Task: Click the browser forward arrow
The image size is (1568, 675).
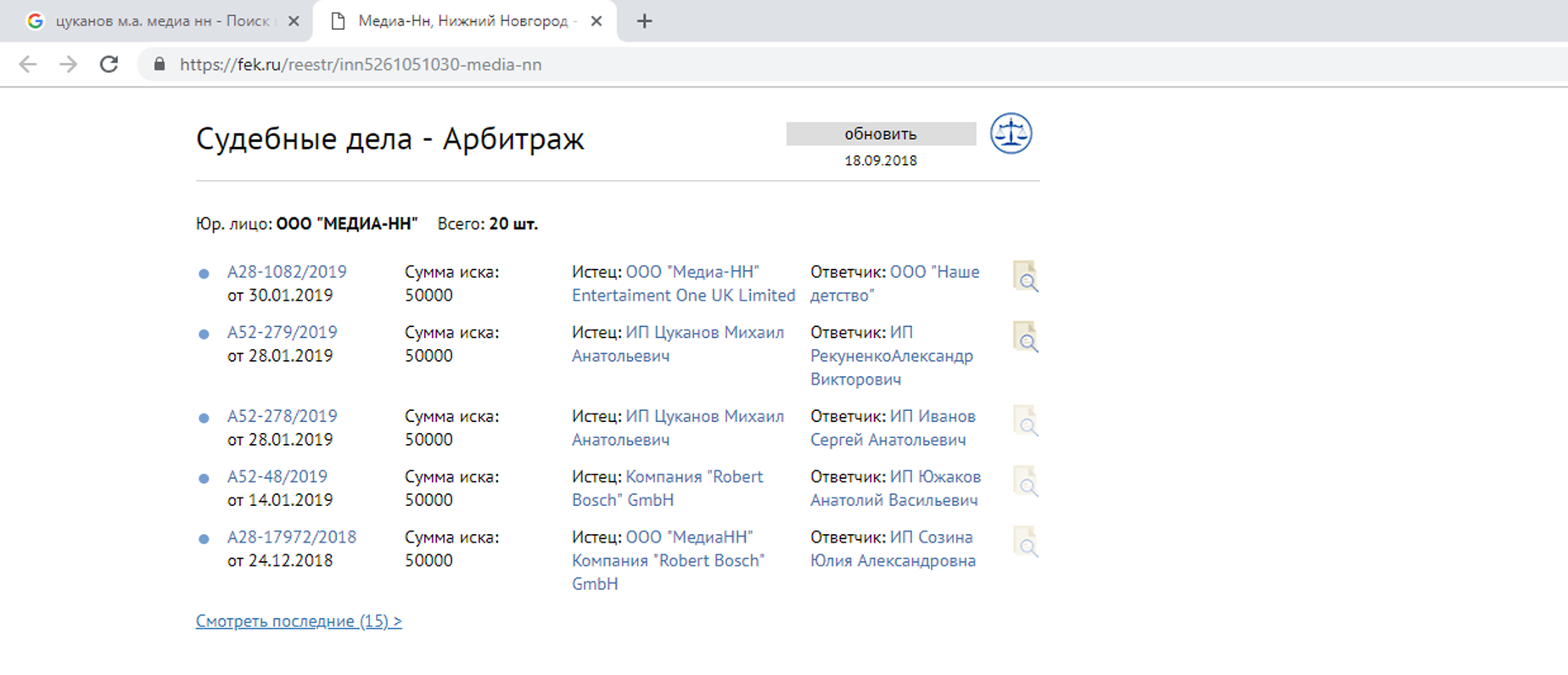Action: (x=69, y=65)
